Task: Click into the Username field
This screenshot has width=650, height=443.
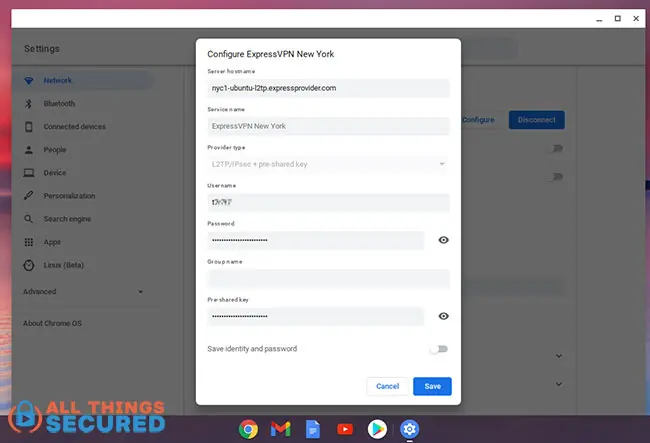Action: click(328, 202)
